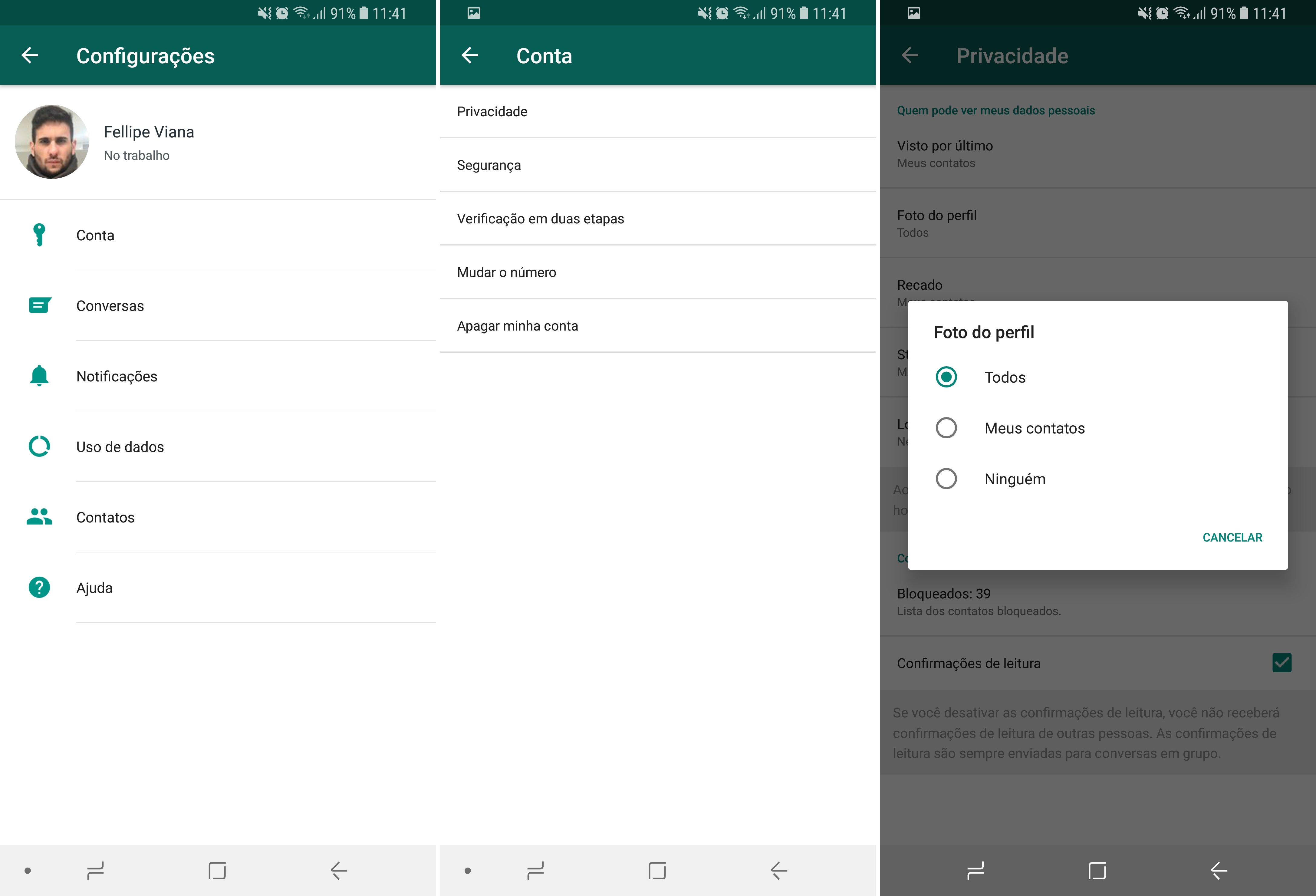Tap Quem pode ver meus dados pessoais heading
The width and height of the screenshot is (1316, 896).
click(995, 110)
